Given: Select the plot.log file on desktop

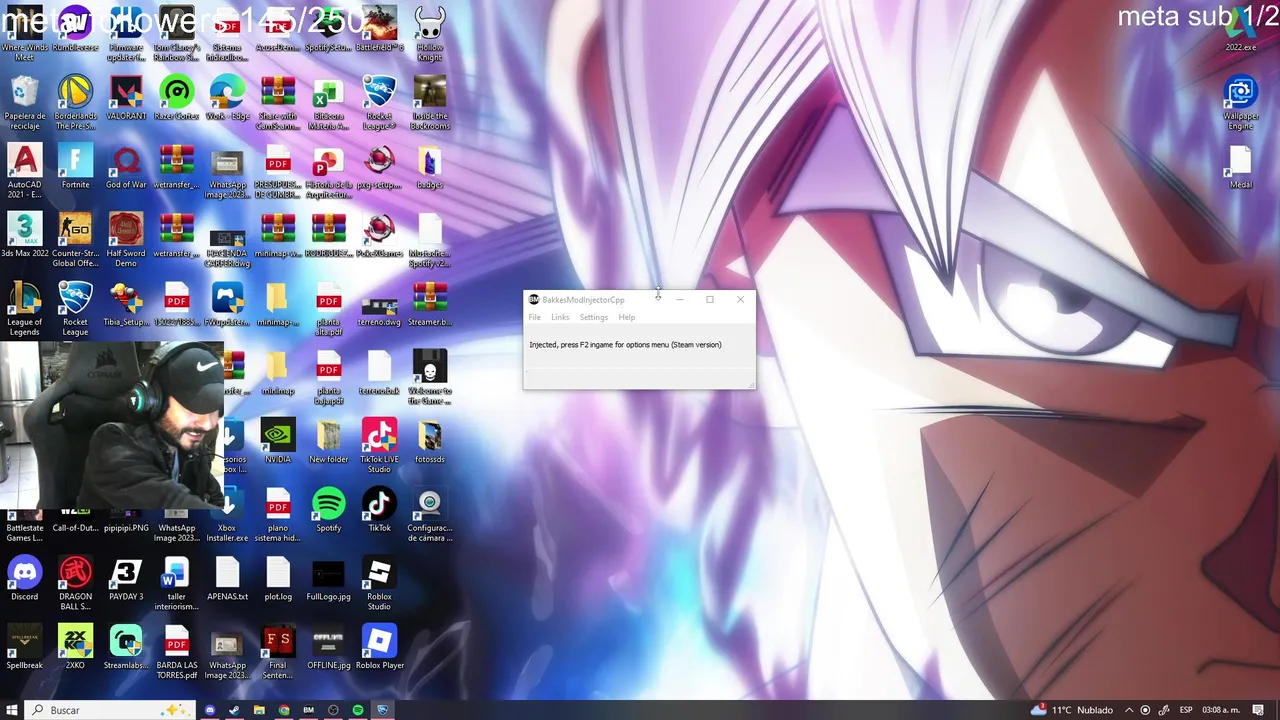Looking at the screenshot, I should tap(278, 578).
